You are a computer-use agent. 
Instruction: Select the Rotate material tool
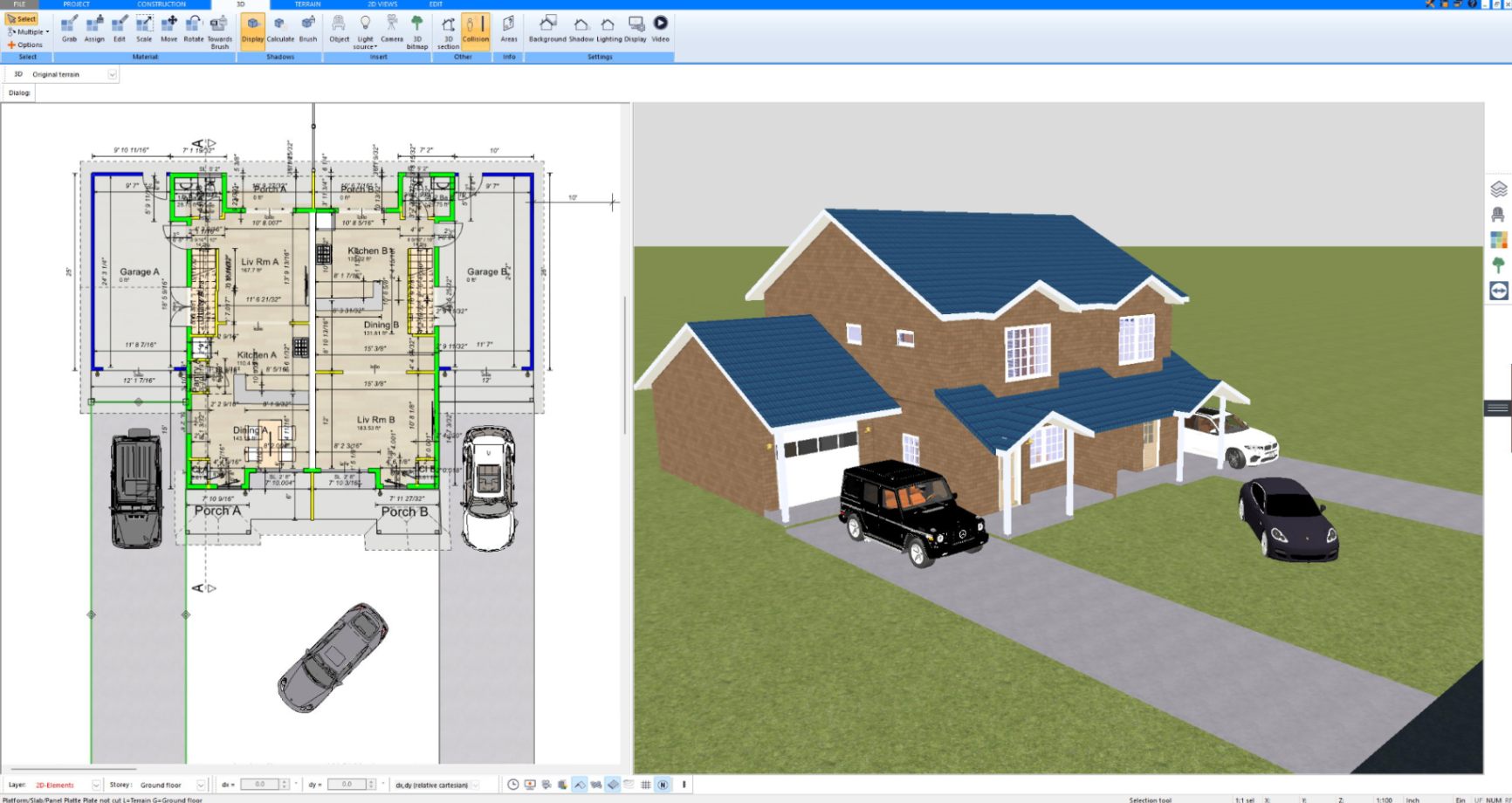point(193,29)
